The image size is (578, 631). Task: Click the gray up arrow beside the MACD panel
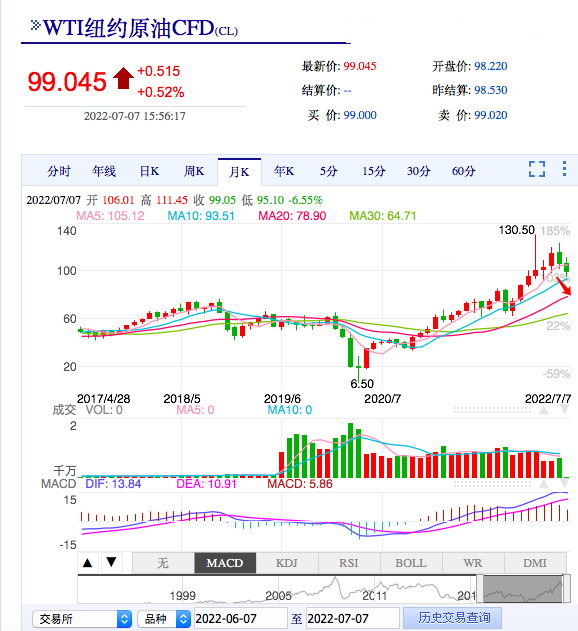[x=543, y=484]
